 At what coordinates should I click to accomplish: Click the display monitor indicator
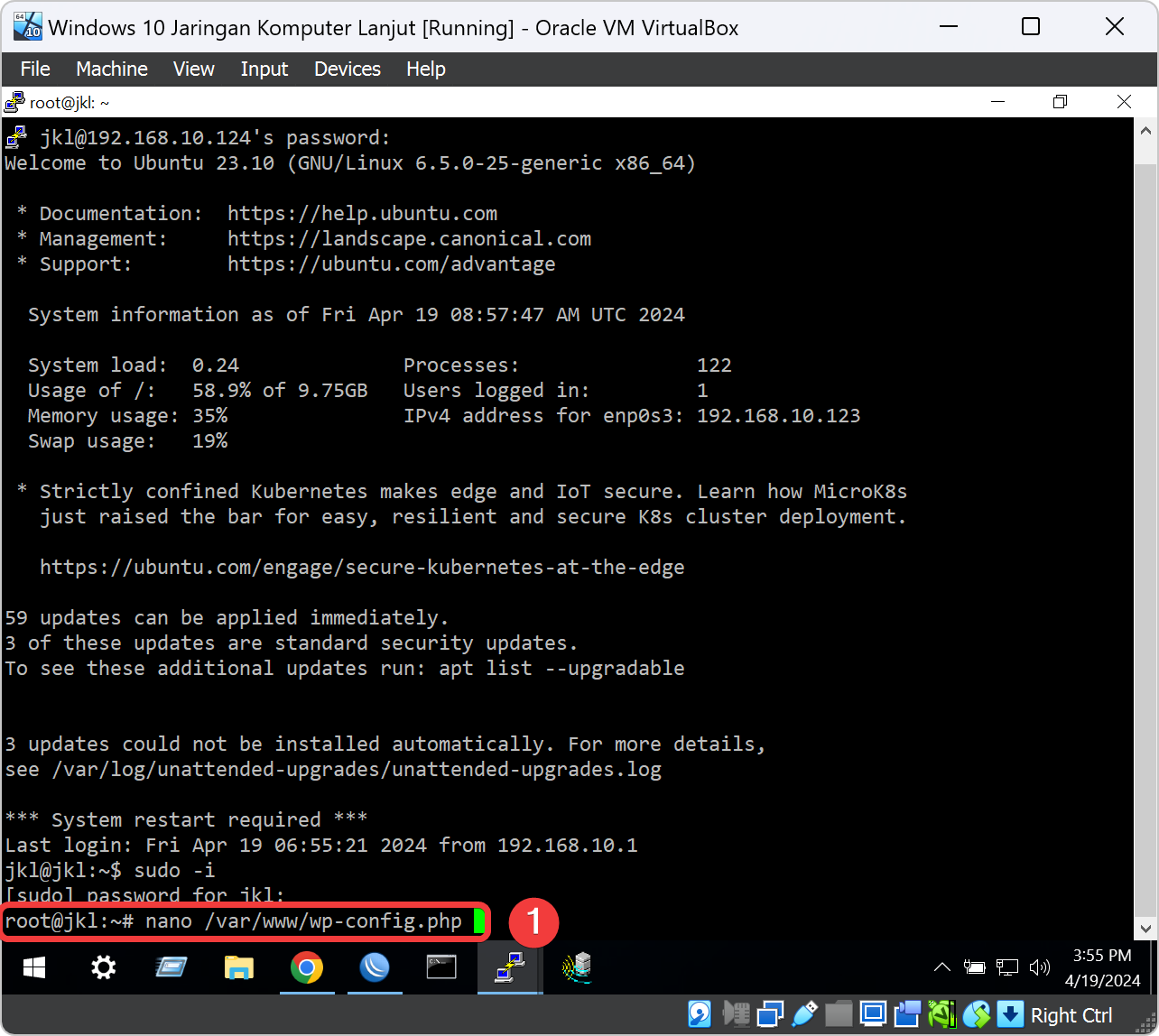[873, 1014]
